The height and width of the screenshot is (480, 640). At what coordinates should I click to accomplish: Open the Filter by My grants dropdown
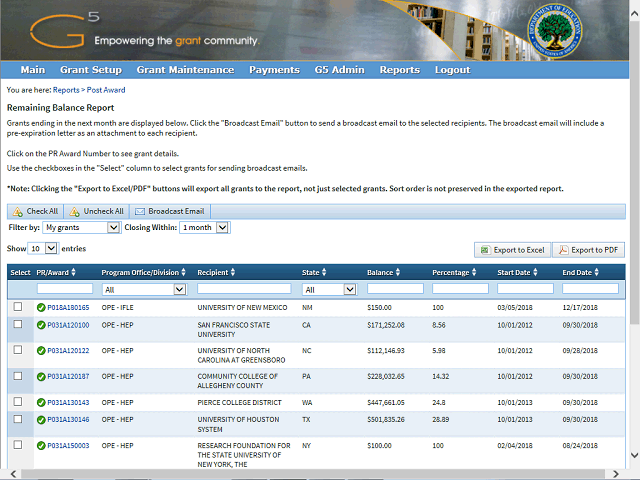[81, 228]
